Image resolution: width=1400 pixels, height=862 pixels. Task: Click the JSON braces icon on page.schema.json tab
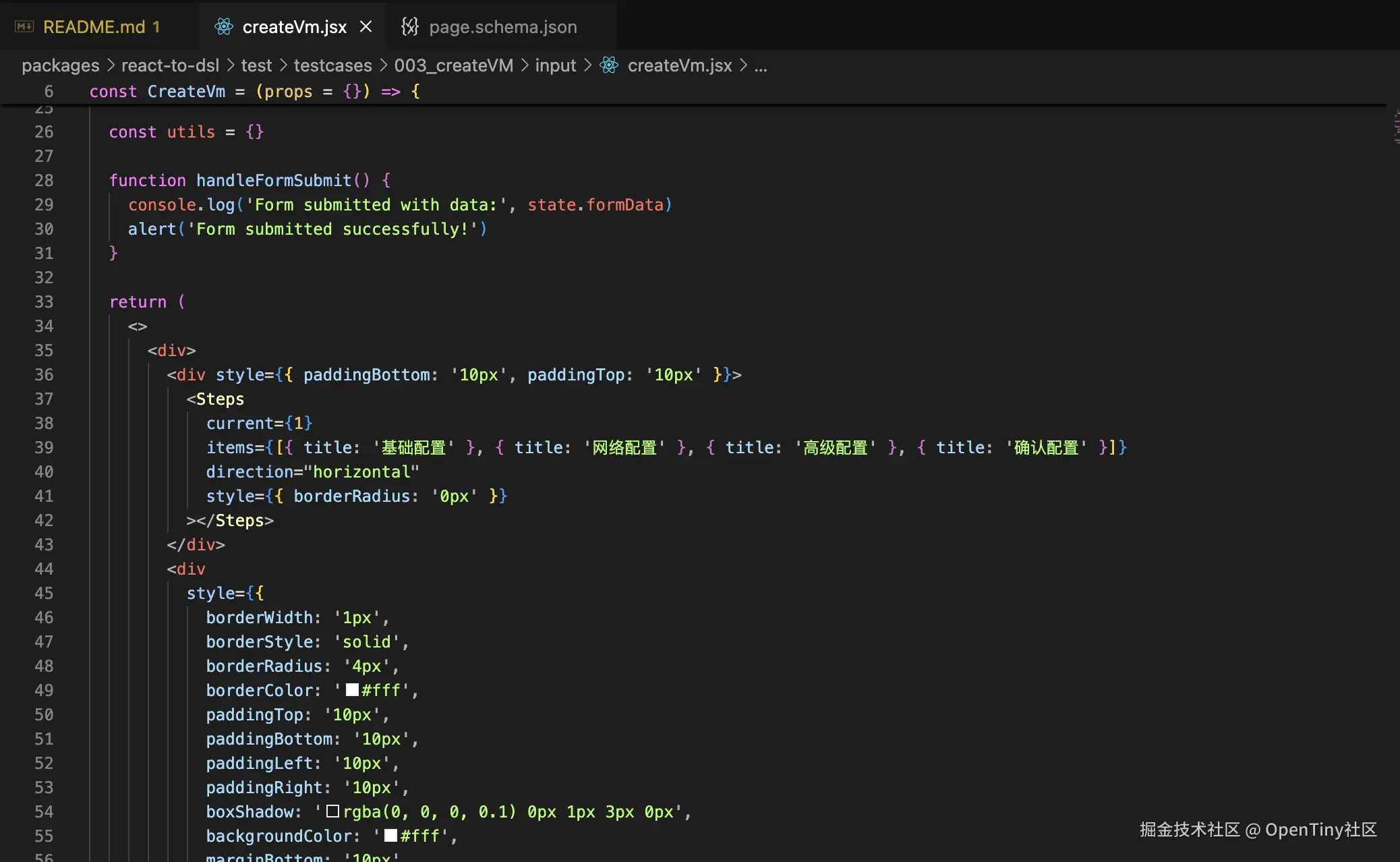click(x=409, y=27)
